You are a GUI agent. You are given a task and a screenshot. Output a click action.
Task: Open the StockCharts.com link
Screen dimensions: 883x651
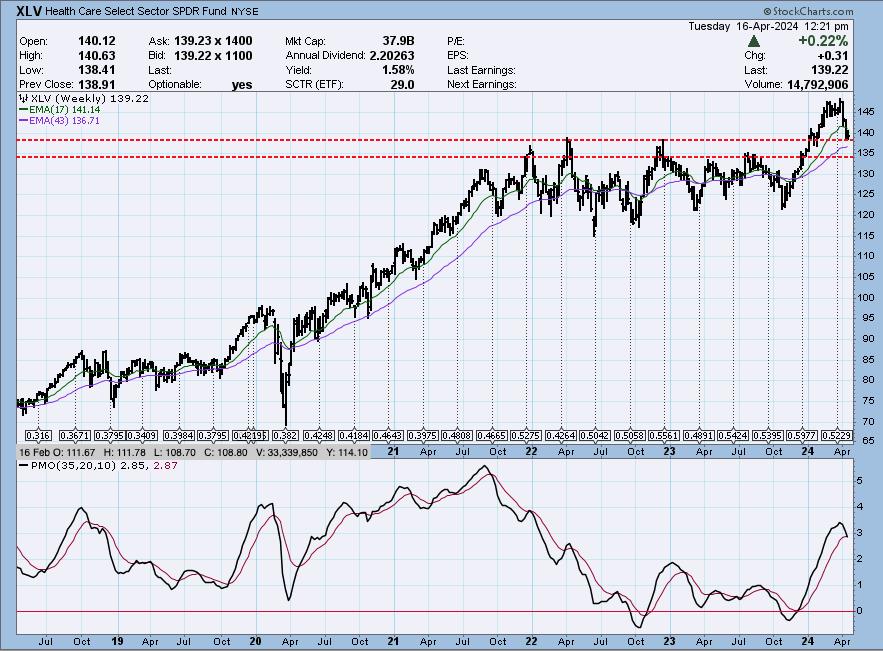(813, 11)
